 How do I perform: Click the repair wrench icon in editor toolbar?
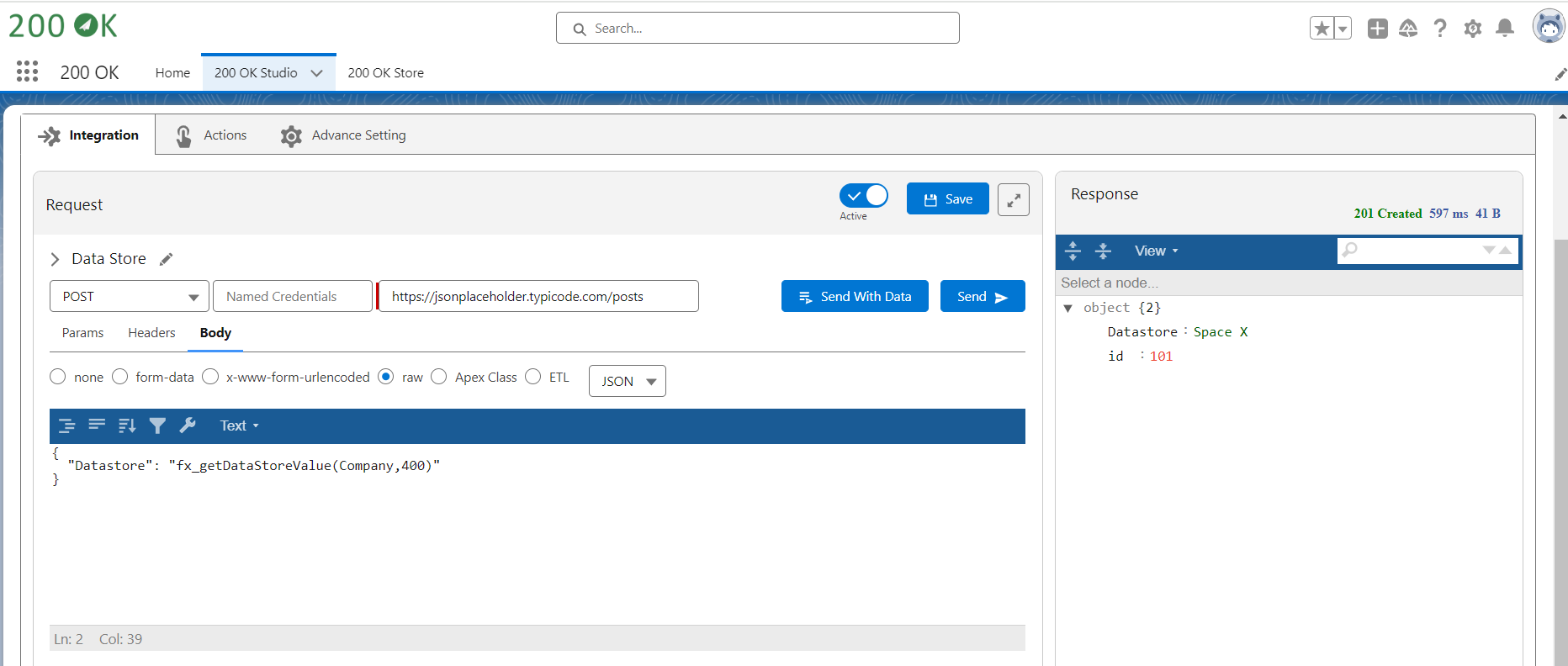pyautogui.click(x=188, y=425)
